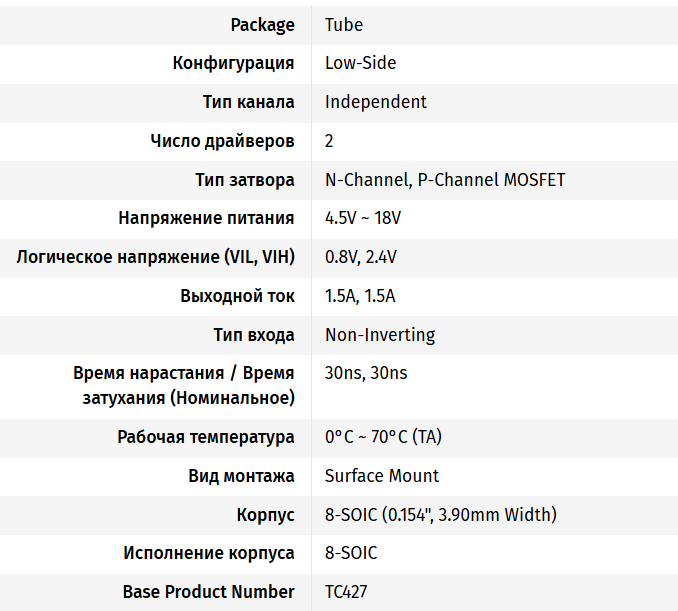Click the "Логическое напряжение (VIL, VIH)" label

tap(155, 257)
